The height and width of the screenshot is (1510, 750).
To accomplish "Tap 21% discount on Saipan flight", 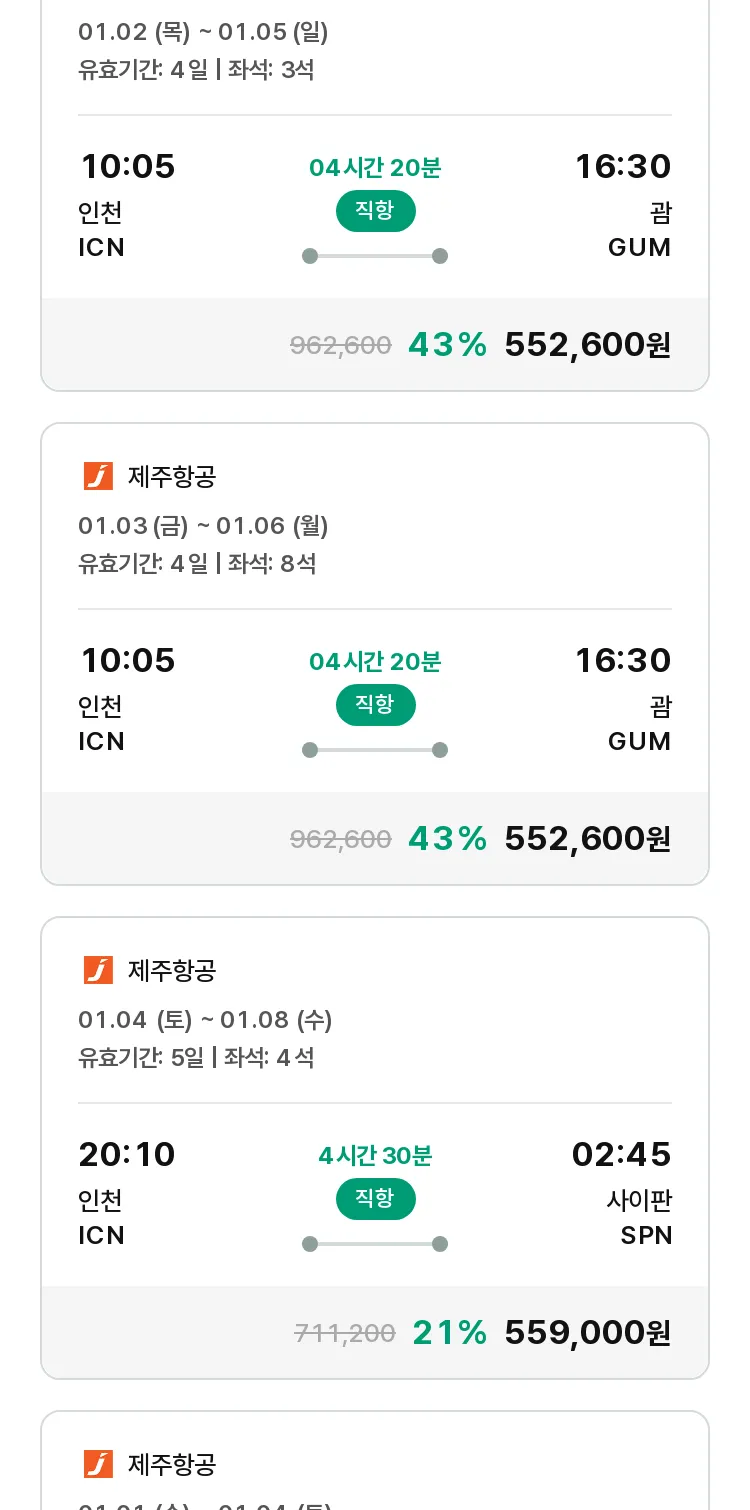I will [x=449, y=1333].
